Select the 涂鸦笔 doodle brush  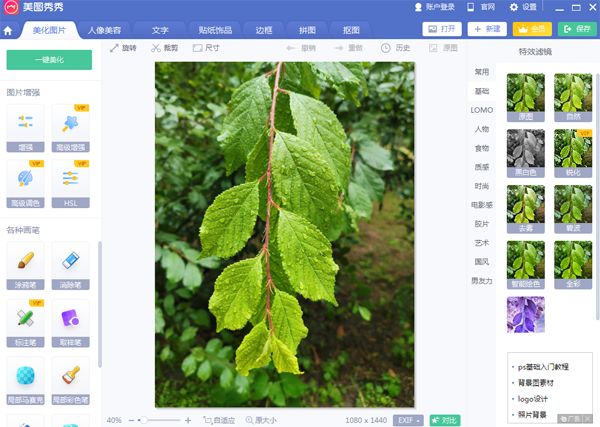pos(25,266)
